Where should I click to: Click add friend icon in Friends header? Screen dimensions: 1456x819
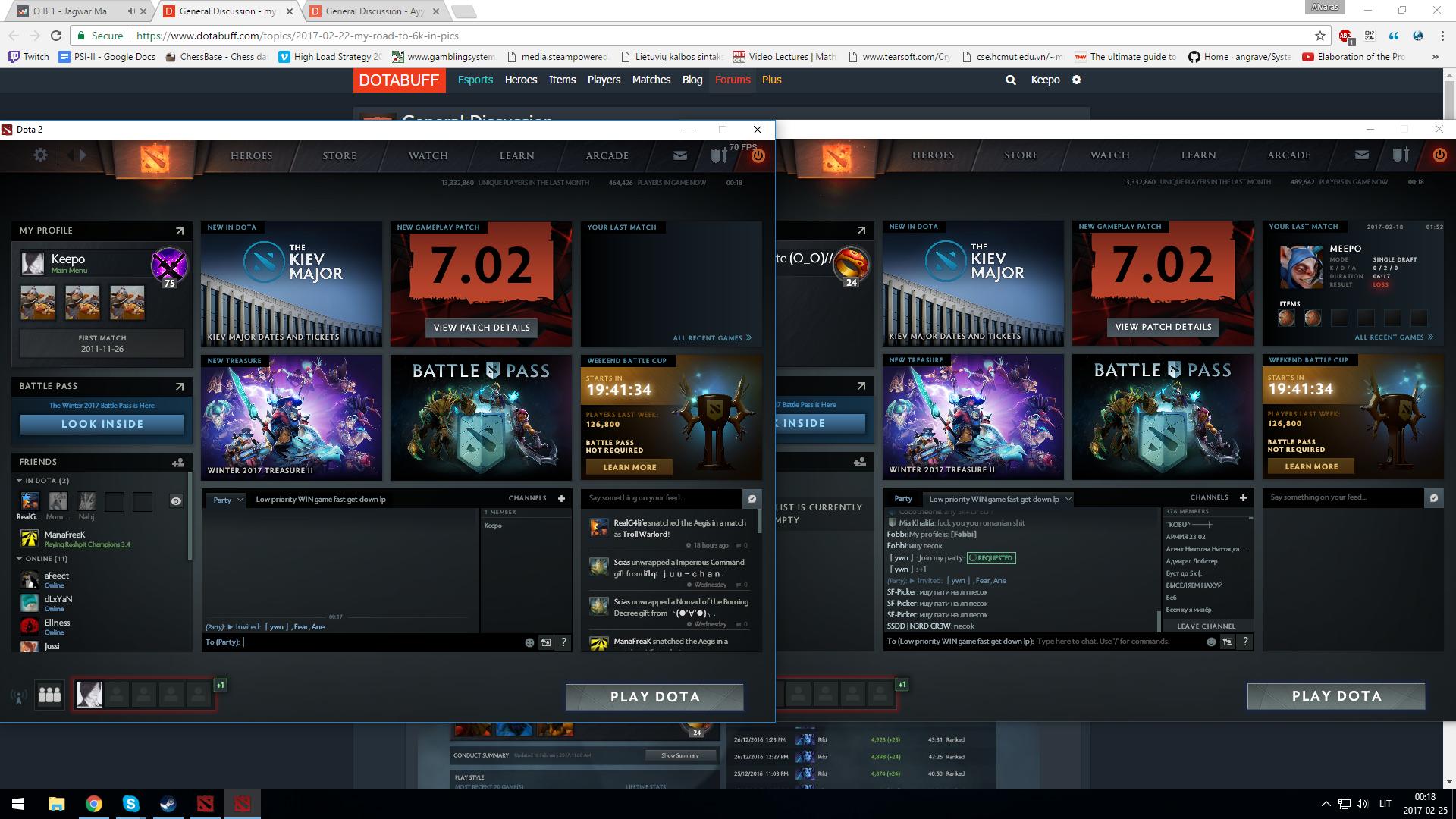coord(178,462)
